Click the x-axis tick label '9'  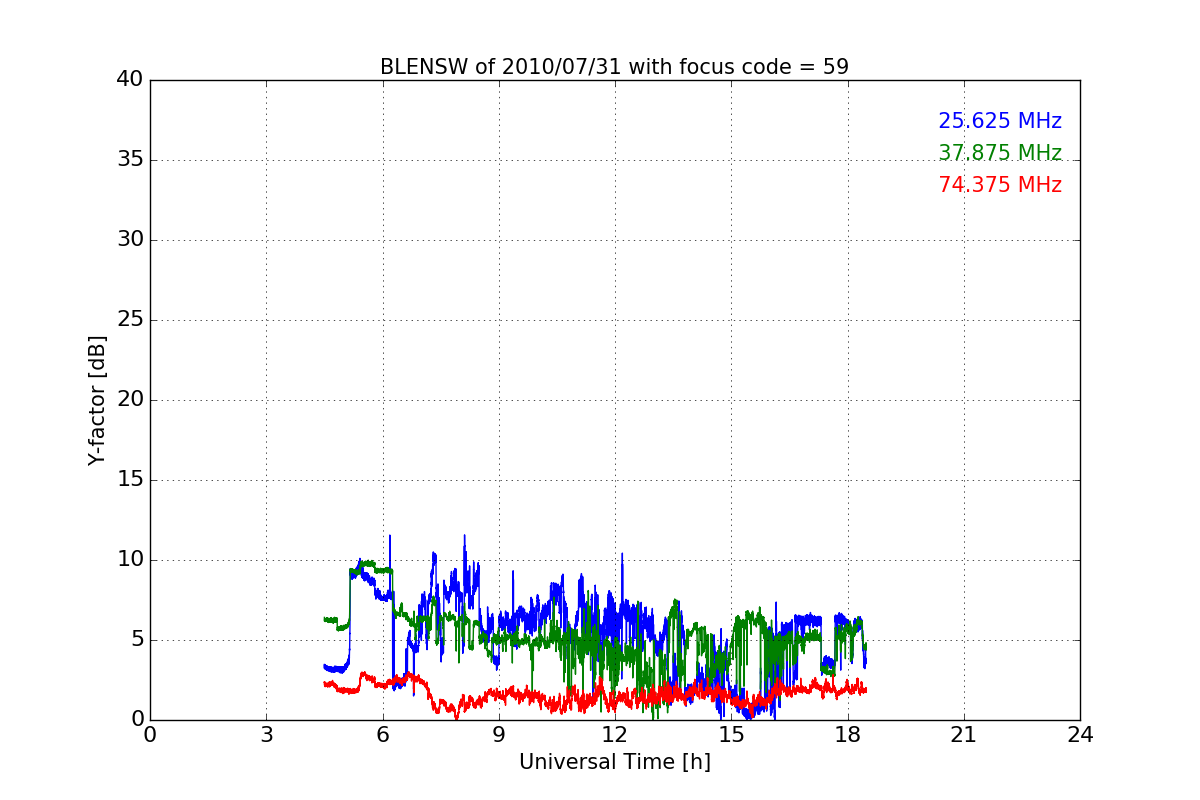(499, 735)
